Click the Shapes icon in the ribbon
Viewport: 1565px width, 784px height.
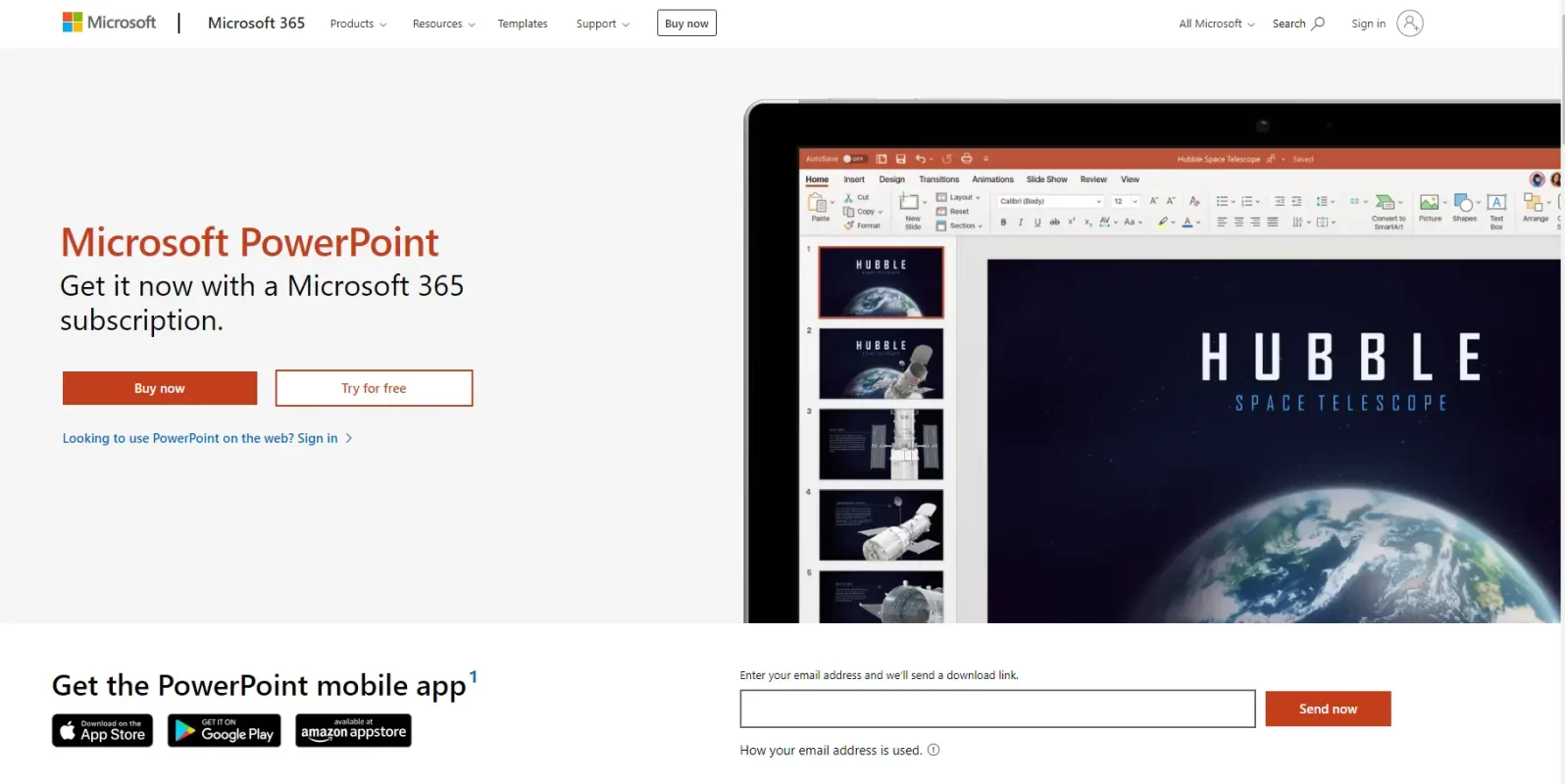coord(1463,203)
